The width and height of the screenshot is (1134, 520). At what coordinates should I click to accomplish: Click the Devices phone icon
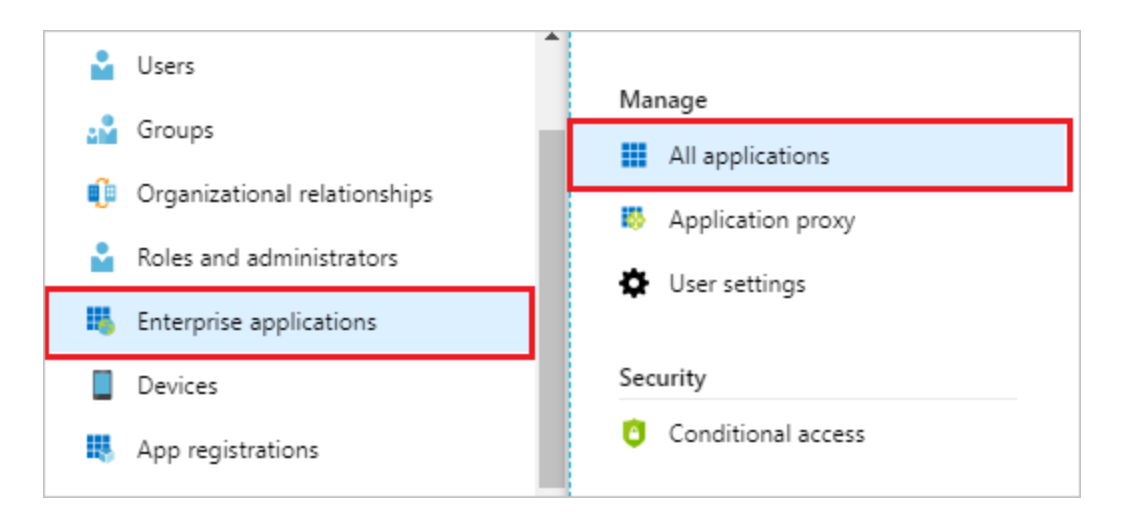click(x=102, y=385)
